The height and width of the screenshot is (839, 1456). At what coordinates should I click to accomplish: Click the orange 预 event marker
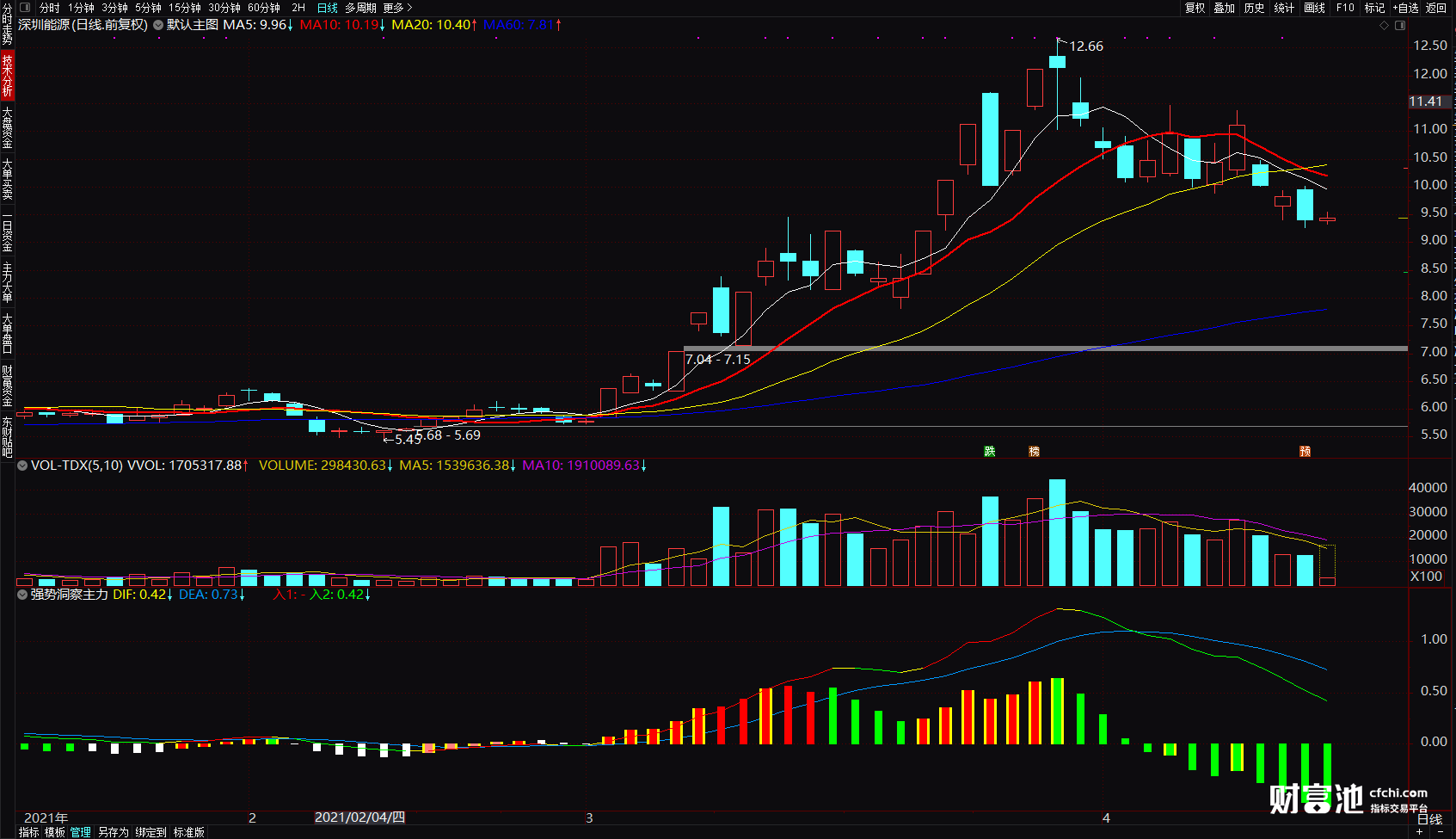pyautogui.click(x=1305, y=452)
